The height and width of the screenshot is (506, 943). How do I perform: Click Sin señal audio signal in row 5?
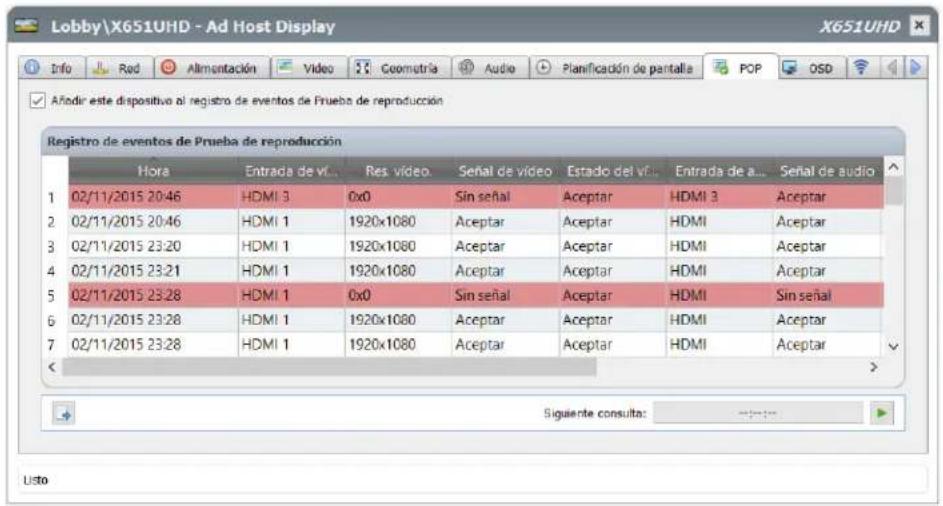point(803,295)
